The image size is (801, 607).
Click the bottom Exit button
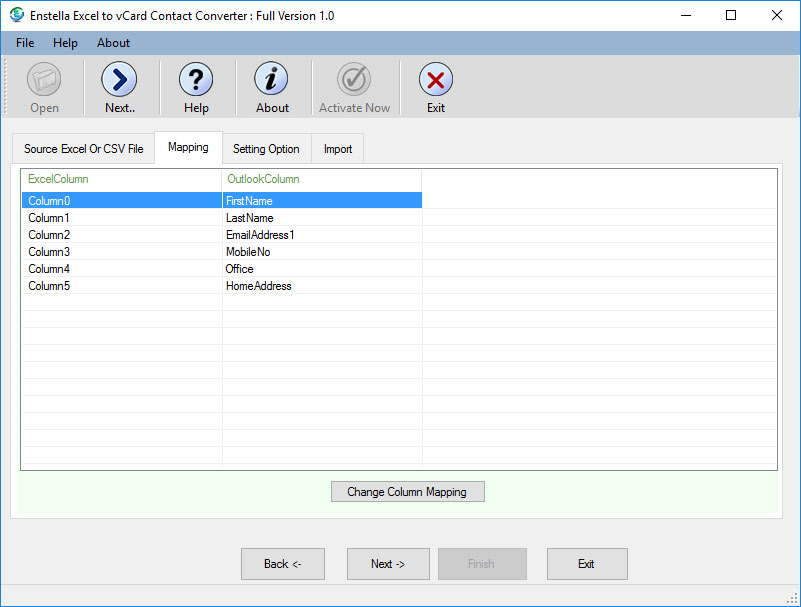pyautogui.click(x=587, y=564)
